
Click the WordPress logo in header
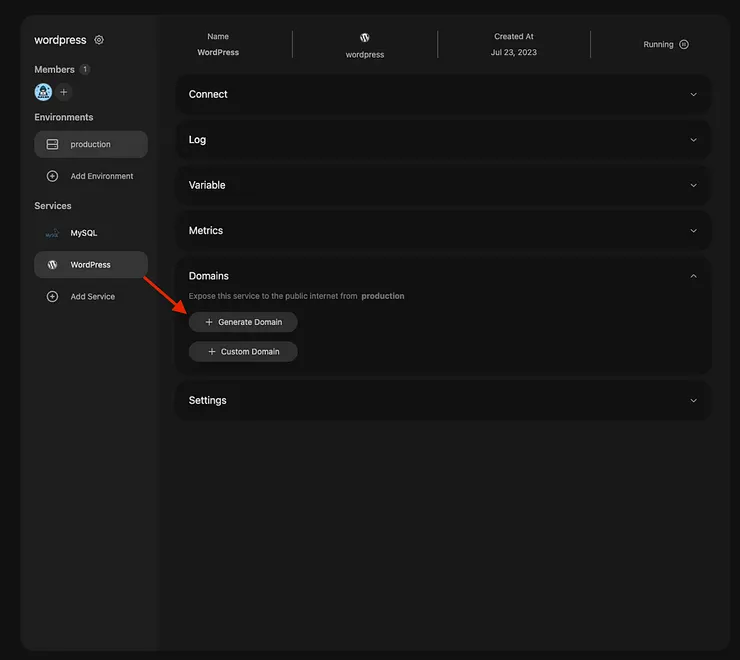pos(365,37)
